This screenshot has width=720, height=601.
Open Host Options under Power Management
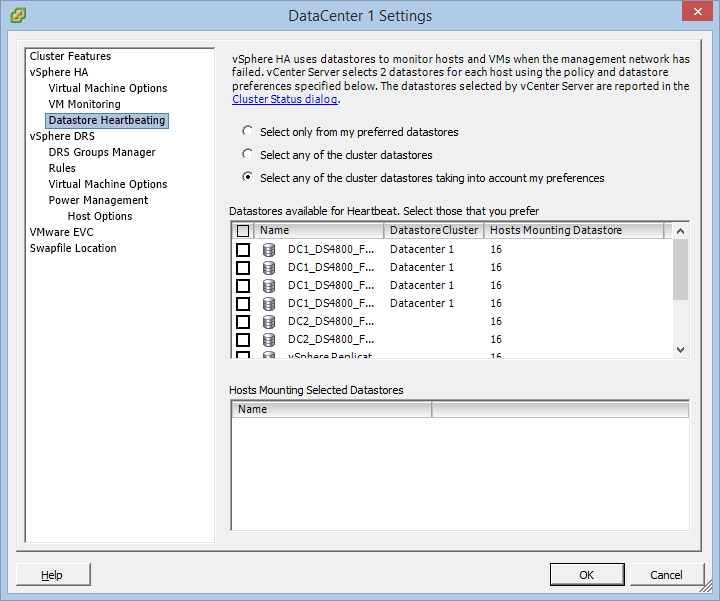(x=100, y=216)
